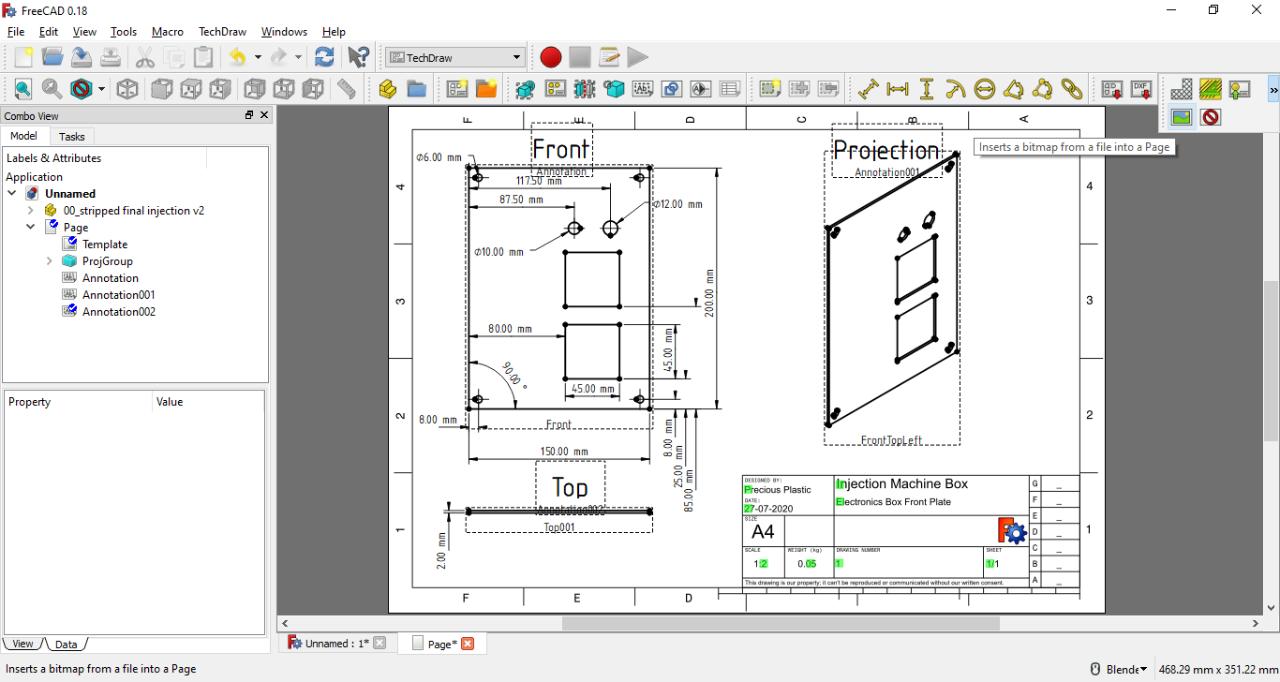The height and width of the screenshot is (682, 1280).
Task: Click the Fit all view icon
Action: (22, 90)
